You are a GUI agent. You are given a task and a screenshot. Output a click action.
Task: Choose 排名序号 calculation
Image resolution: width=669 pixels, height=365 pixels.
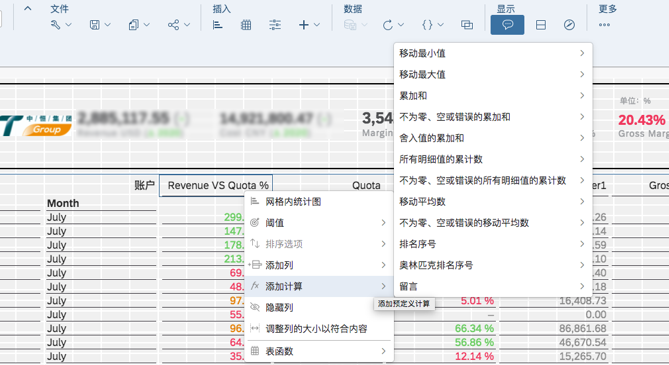493,244
